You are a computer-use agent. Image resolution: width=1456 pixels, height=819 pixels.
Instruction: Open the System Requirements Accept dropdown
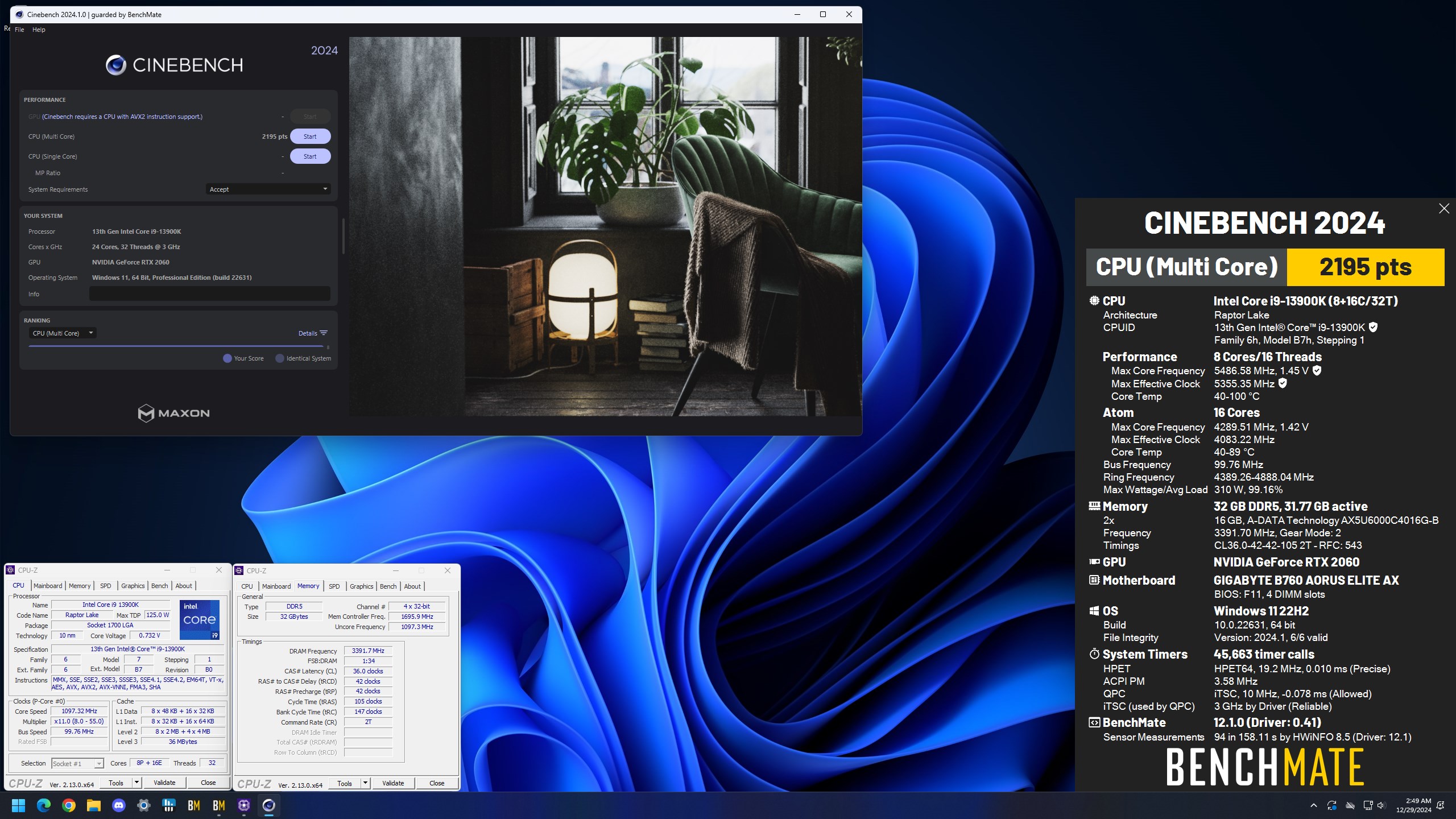coord(268,189)
